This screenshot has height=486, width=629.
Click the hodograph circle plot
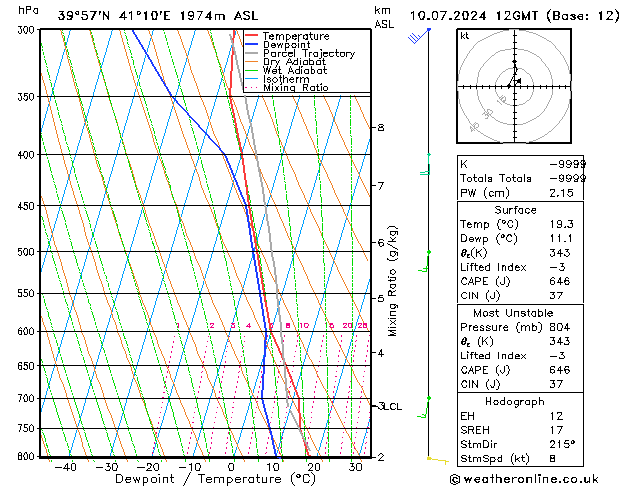click(514, 85)
